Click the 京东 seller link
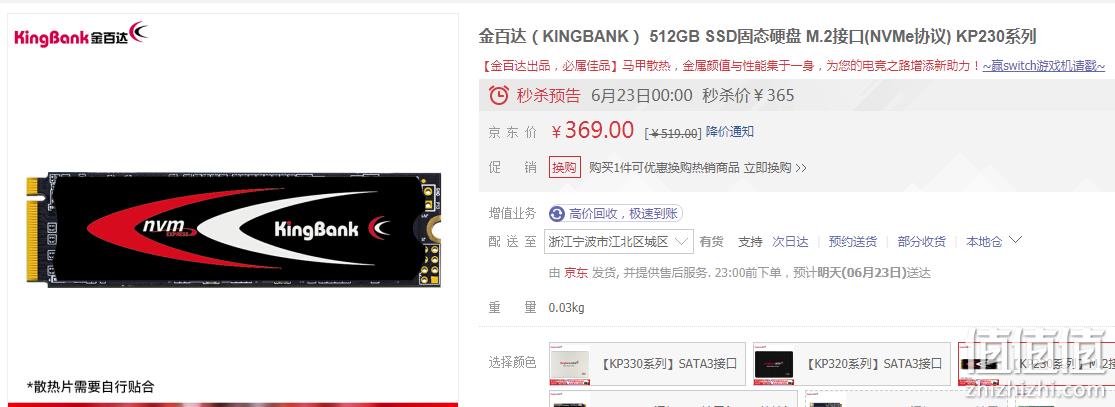Image resolution: width=1115 pixels, height=407 pixels. (x=576, y=273)
